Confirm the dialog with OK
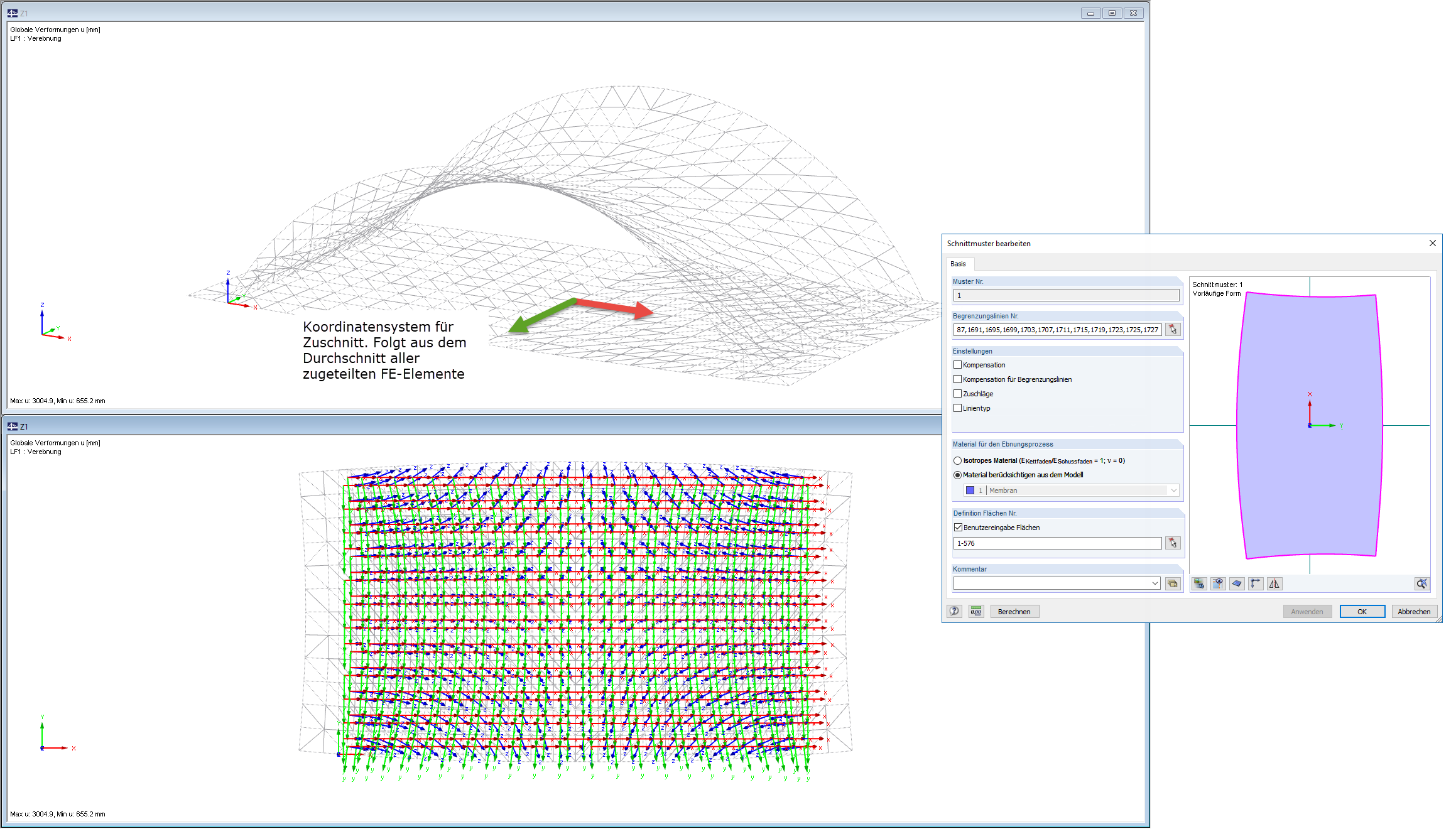 coord(1362,611)
